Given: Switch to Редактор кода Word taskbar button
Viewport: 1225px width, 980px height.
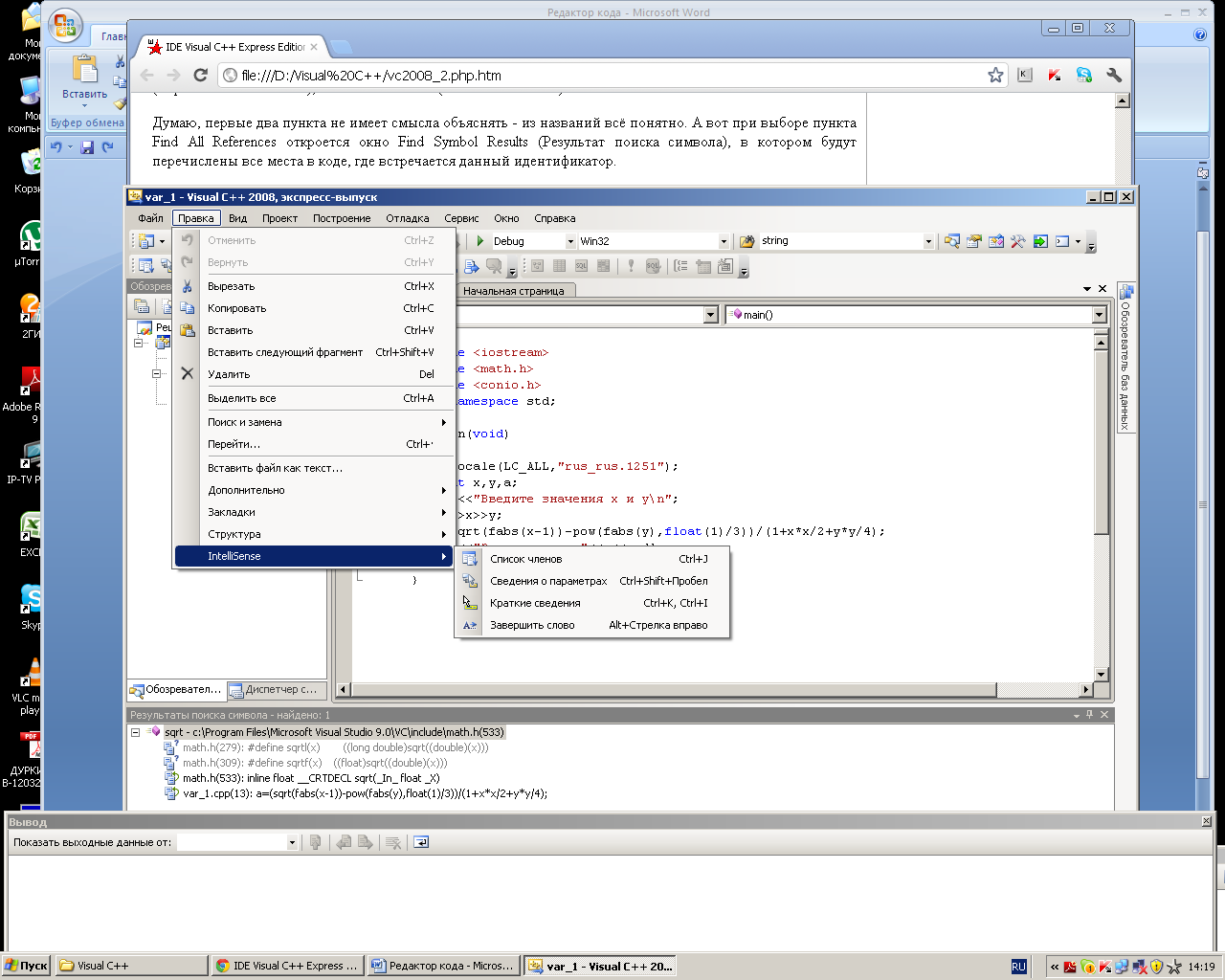Looking at the screenshot, I should click(444, 966).
